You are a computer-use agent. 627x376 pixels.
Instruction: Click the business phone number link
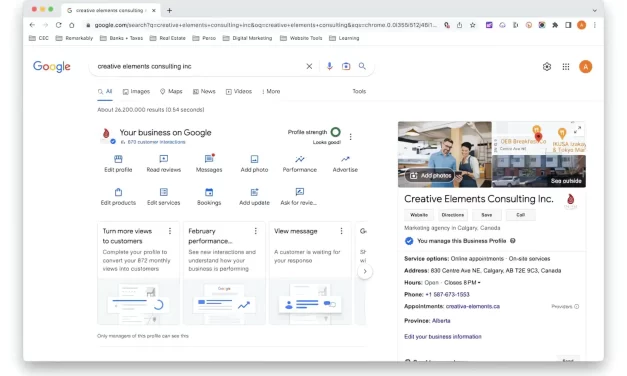click(447, 294)
